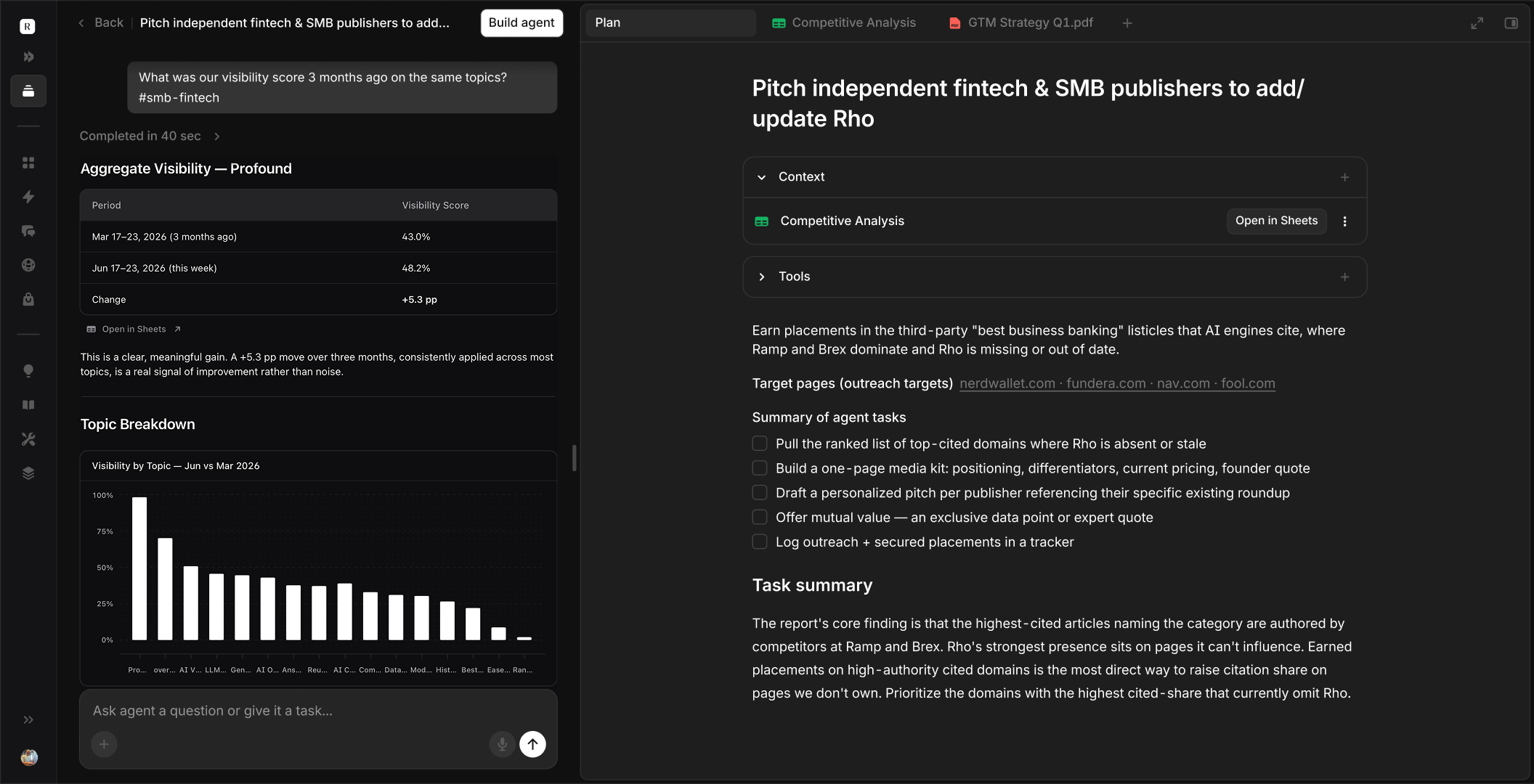Open the four-squares dashboard grid icon
Screen dimensions: 1534x784
coord(28,163)
